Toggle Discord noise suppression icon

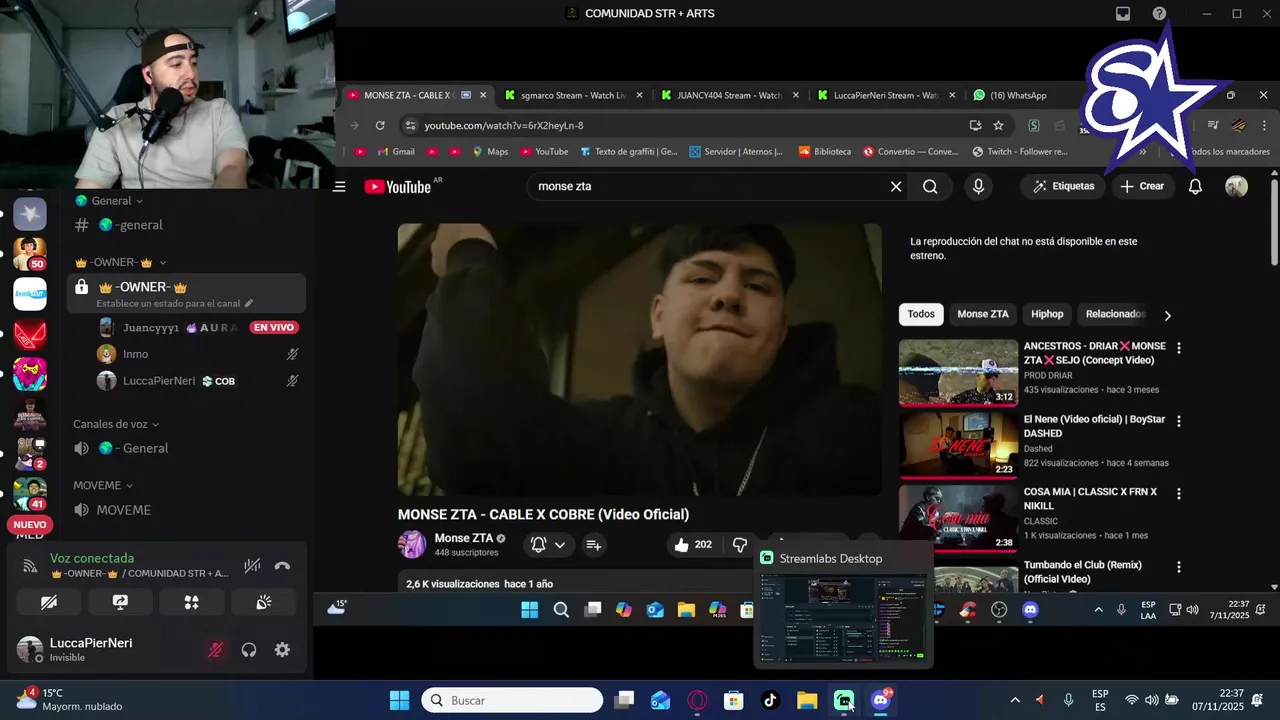[252, 566]
